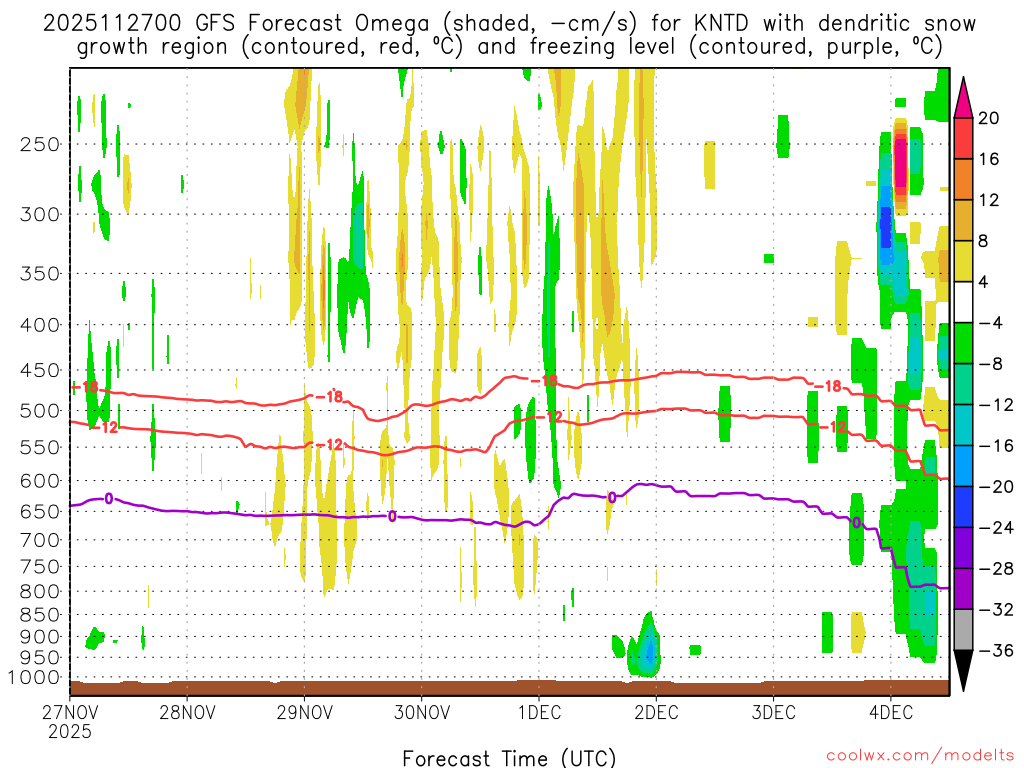1024x768 pixels.
Task: Click the colorbar value label -36
Action: pyautogui.click(x=997, y=650)
